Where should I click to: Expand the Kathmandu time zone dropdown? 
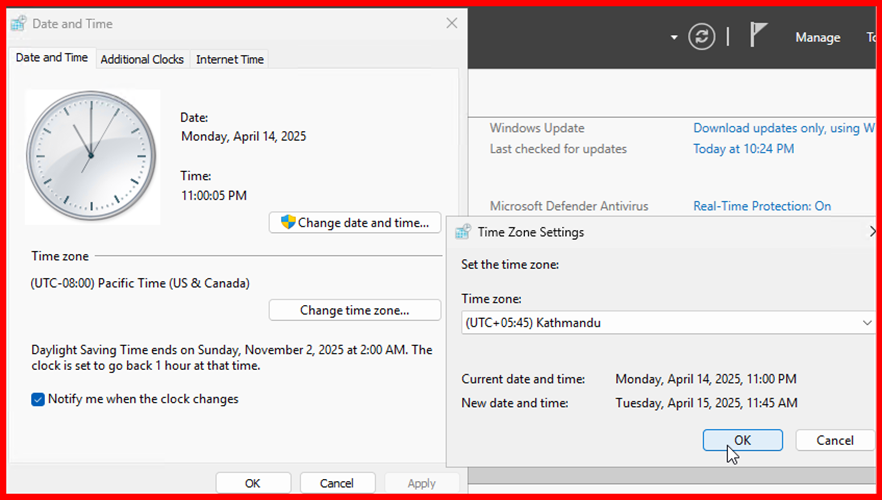coord(866,323)
